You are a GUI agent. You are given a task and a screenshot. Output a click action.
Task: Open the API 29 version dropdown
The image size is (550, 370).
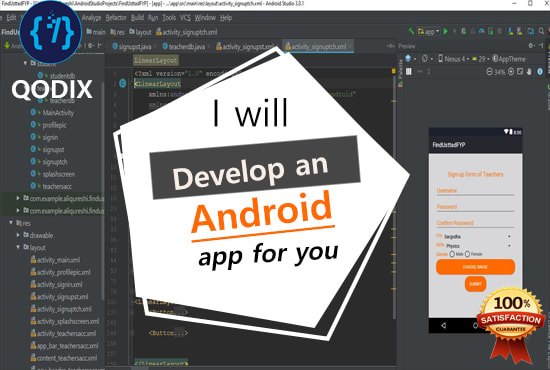pos(480,59)
